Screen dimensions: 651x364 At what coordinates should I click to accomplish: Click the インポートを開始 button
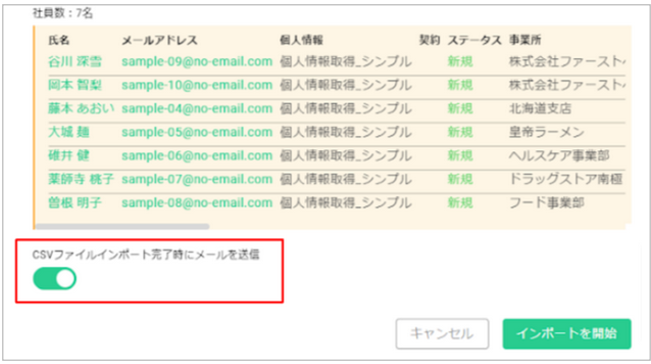[567, 334]
